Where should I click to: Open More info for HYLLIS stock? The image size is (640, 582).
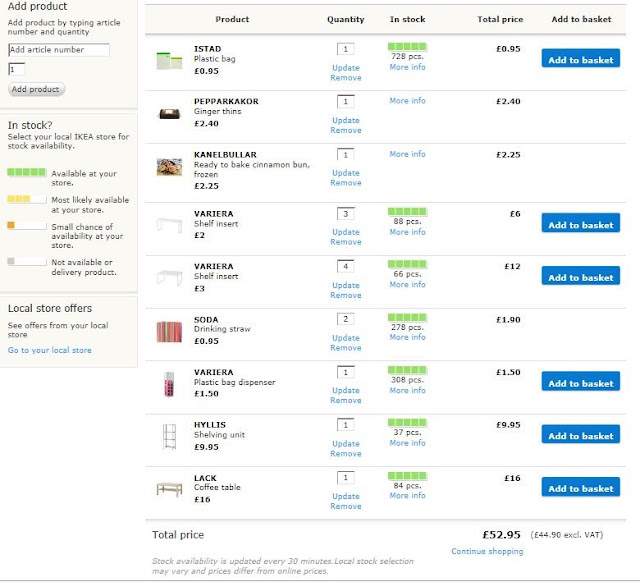[x=407, y=443]
